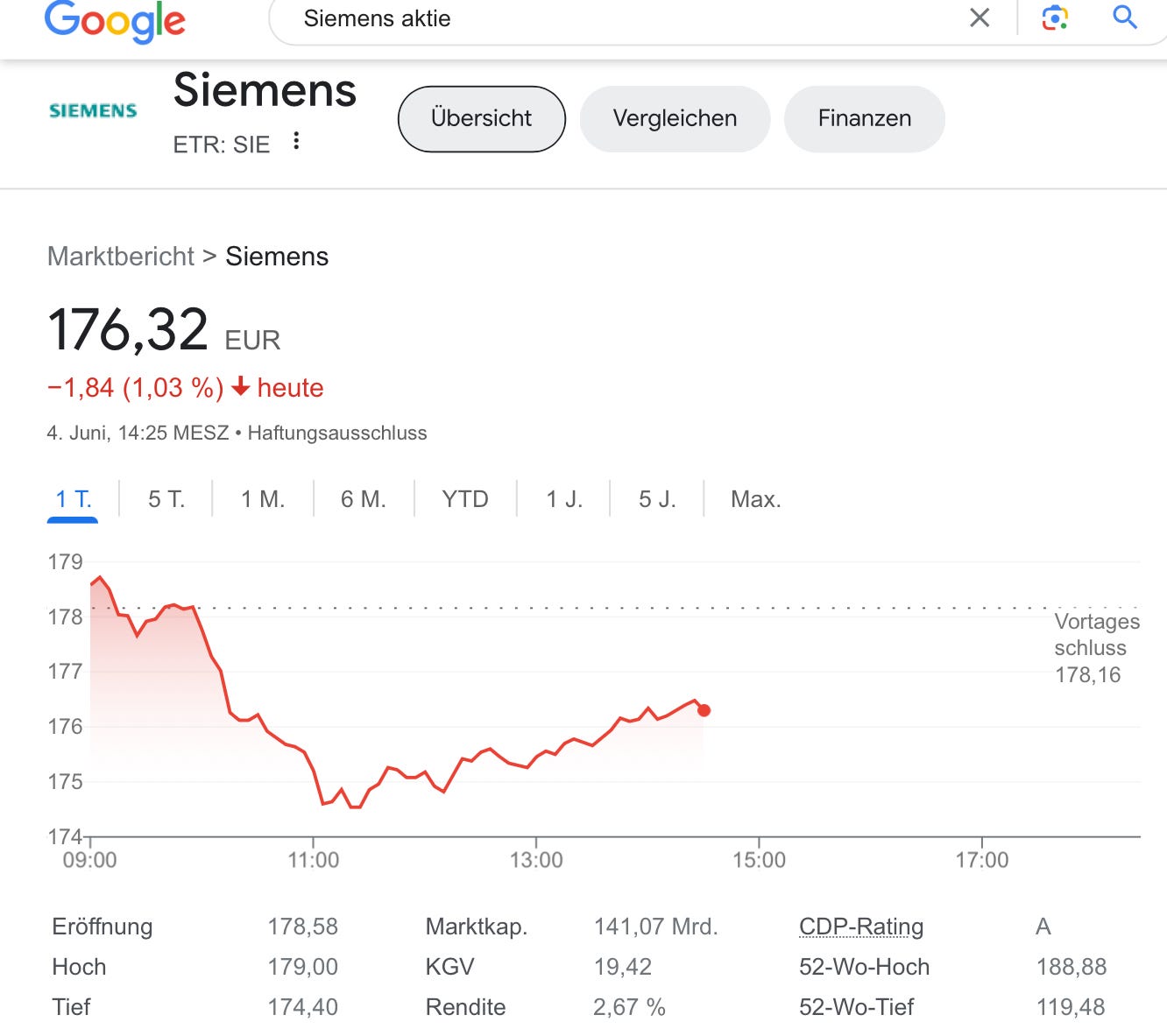Screen dimensions: 1167x1036
Task: Click the 15:00 time axis label
Action: (759, 860)
